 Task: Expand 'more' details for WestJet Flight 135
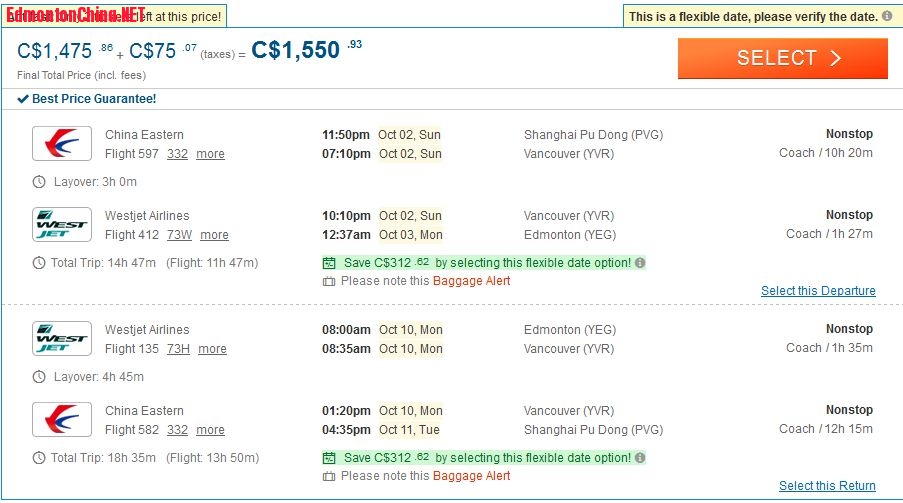tap(213, 349)
